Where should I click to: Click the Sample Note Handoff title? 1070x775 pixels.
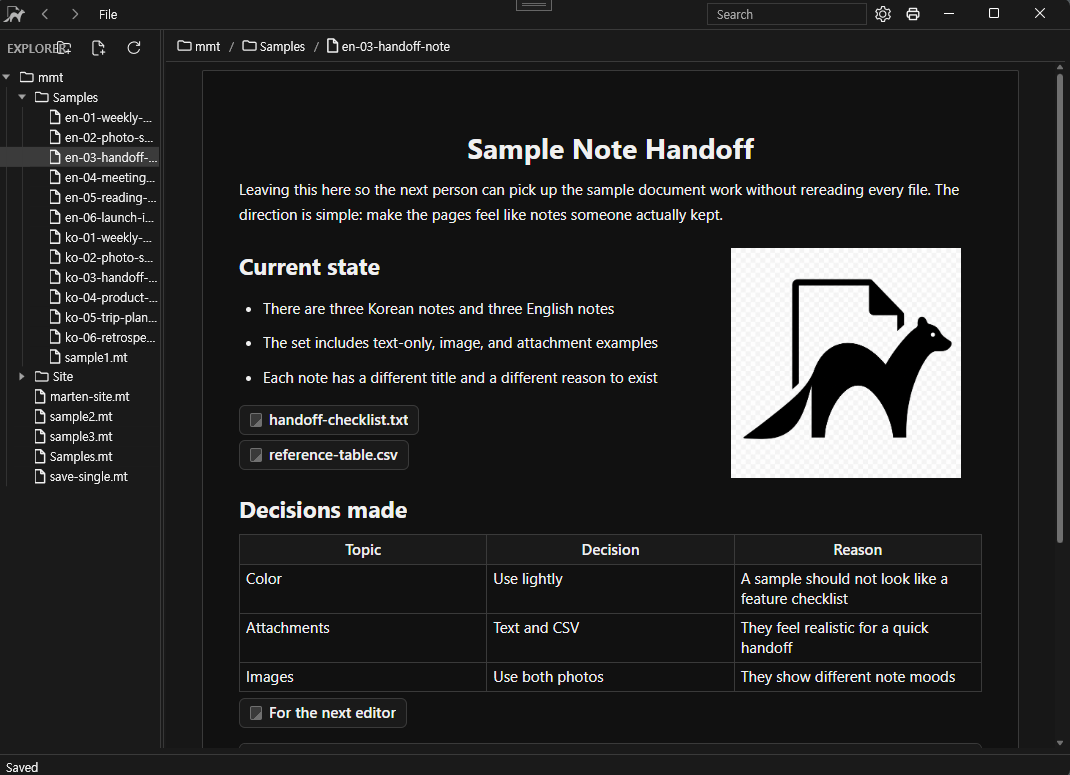click(610, 149)
